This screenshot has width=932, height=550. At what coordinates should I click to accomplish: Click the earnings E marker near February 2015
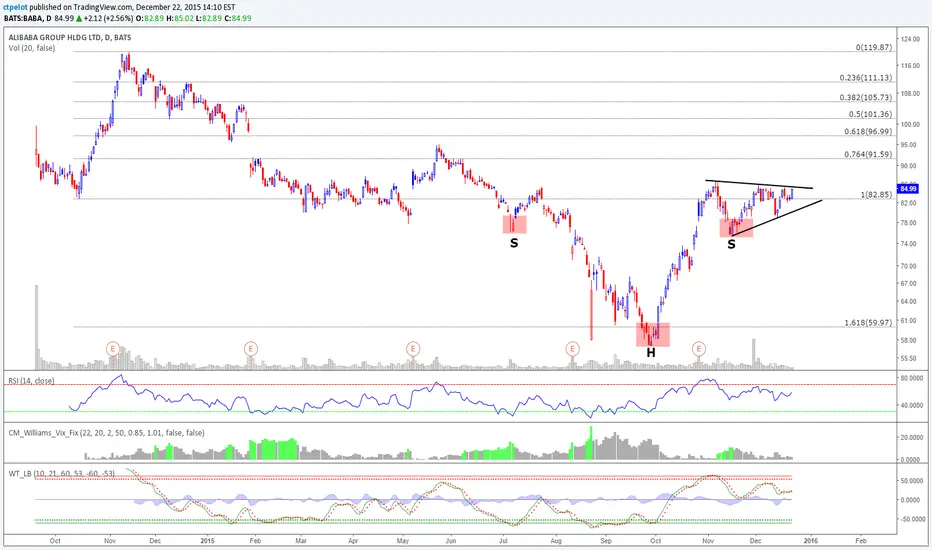[251, 348]
